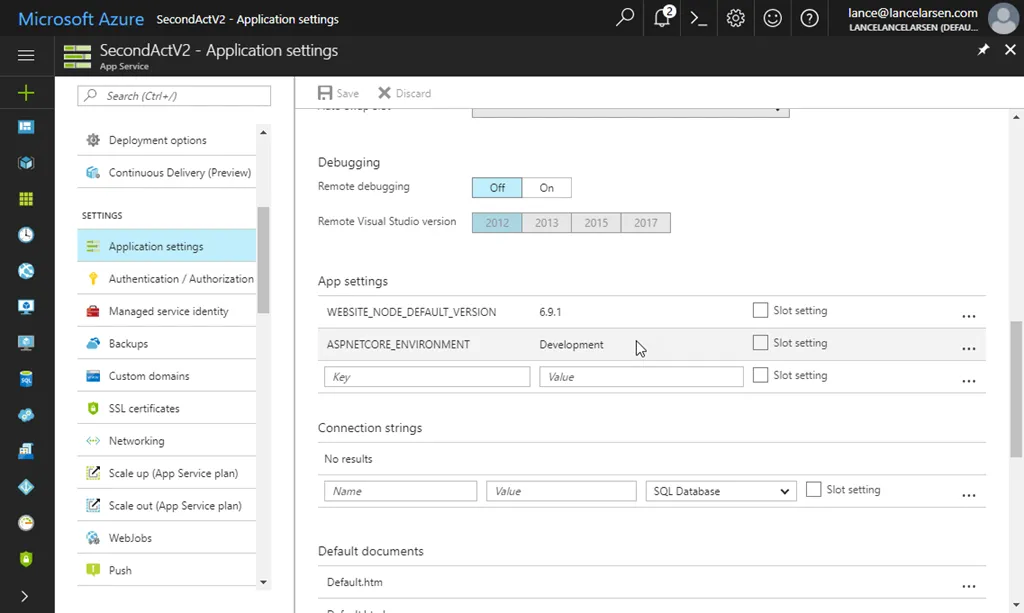Screen dimensions: 1024x613
Task: Open the notifications bell icon
Action: click(662, 18)
